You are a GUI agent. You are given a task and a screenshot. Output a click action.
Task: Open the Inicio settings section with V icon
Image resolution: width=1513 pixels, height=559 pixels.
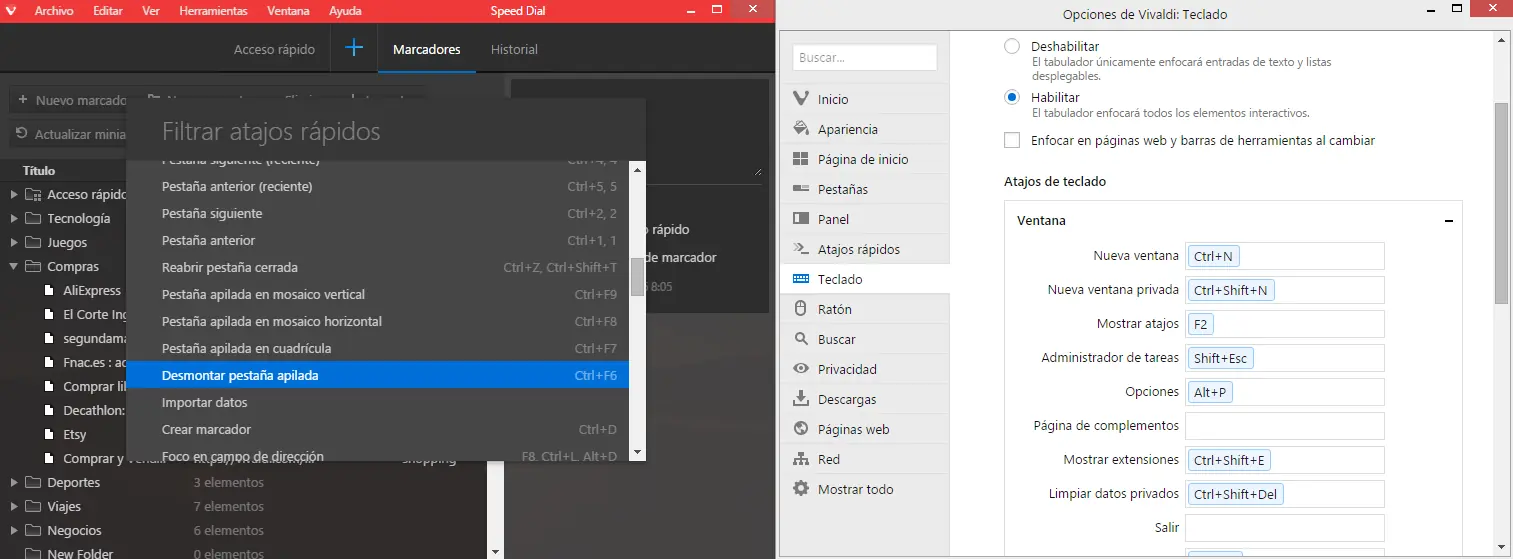click(x=800, y=99)
